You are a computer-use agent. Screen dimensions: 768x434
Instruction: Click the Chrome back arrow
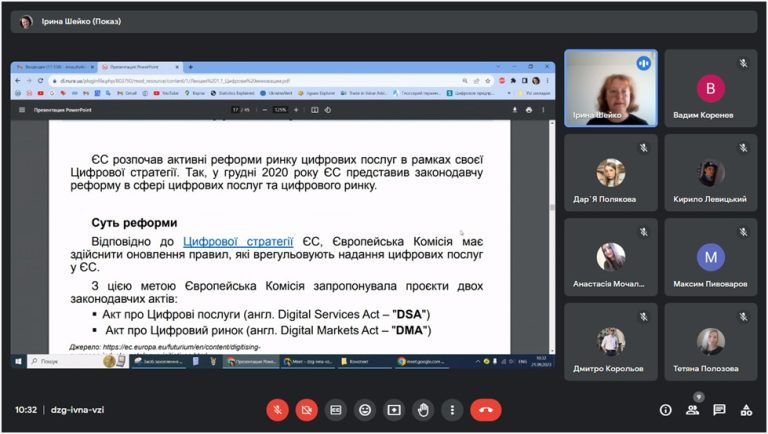pos(18,80)
